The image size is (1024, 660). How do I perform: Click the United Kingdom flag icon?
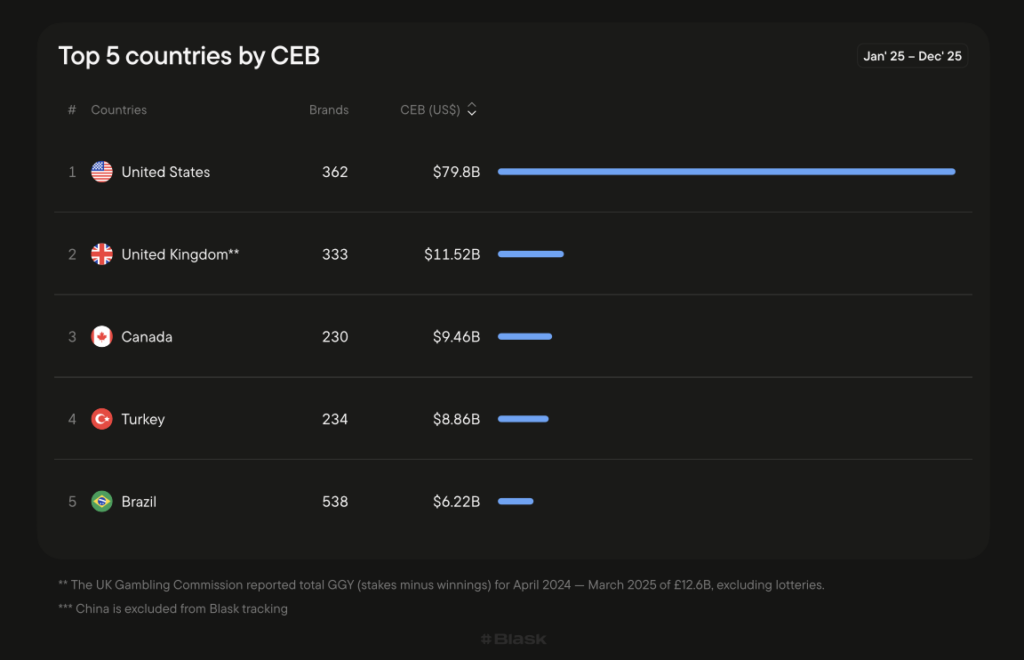click(x=102, y=254)
